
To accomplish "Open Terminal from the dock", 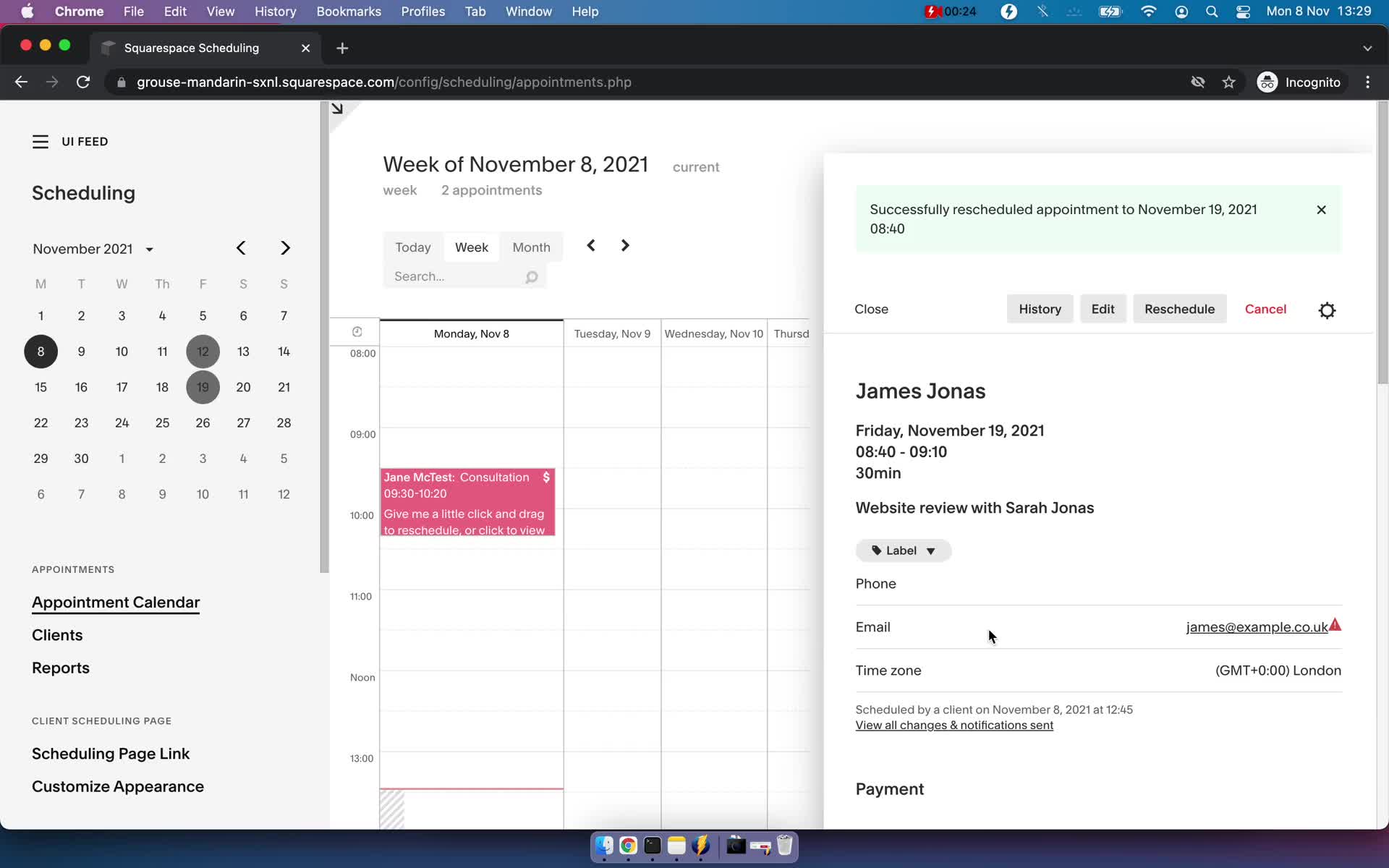I will pos(653,846).
